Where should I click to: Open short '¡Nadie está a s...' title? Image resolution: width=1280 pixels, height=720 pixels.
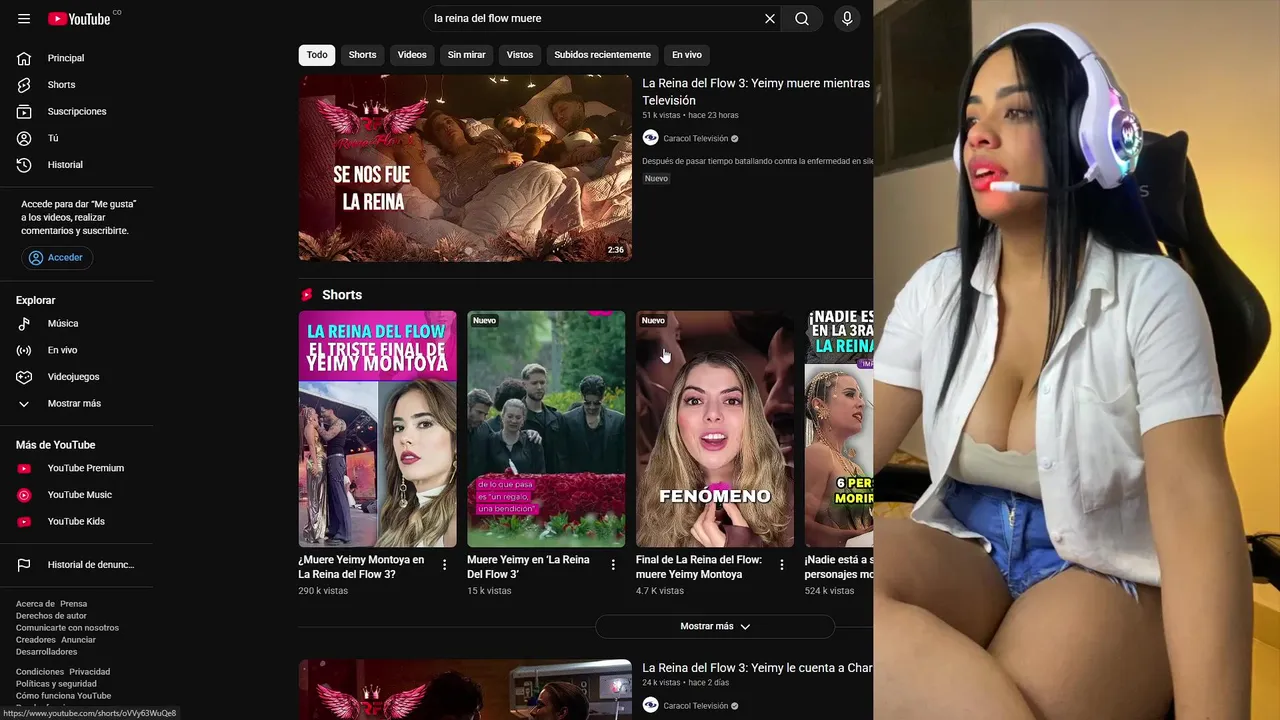pyautogui.click(x=839, y=567)
